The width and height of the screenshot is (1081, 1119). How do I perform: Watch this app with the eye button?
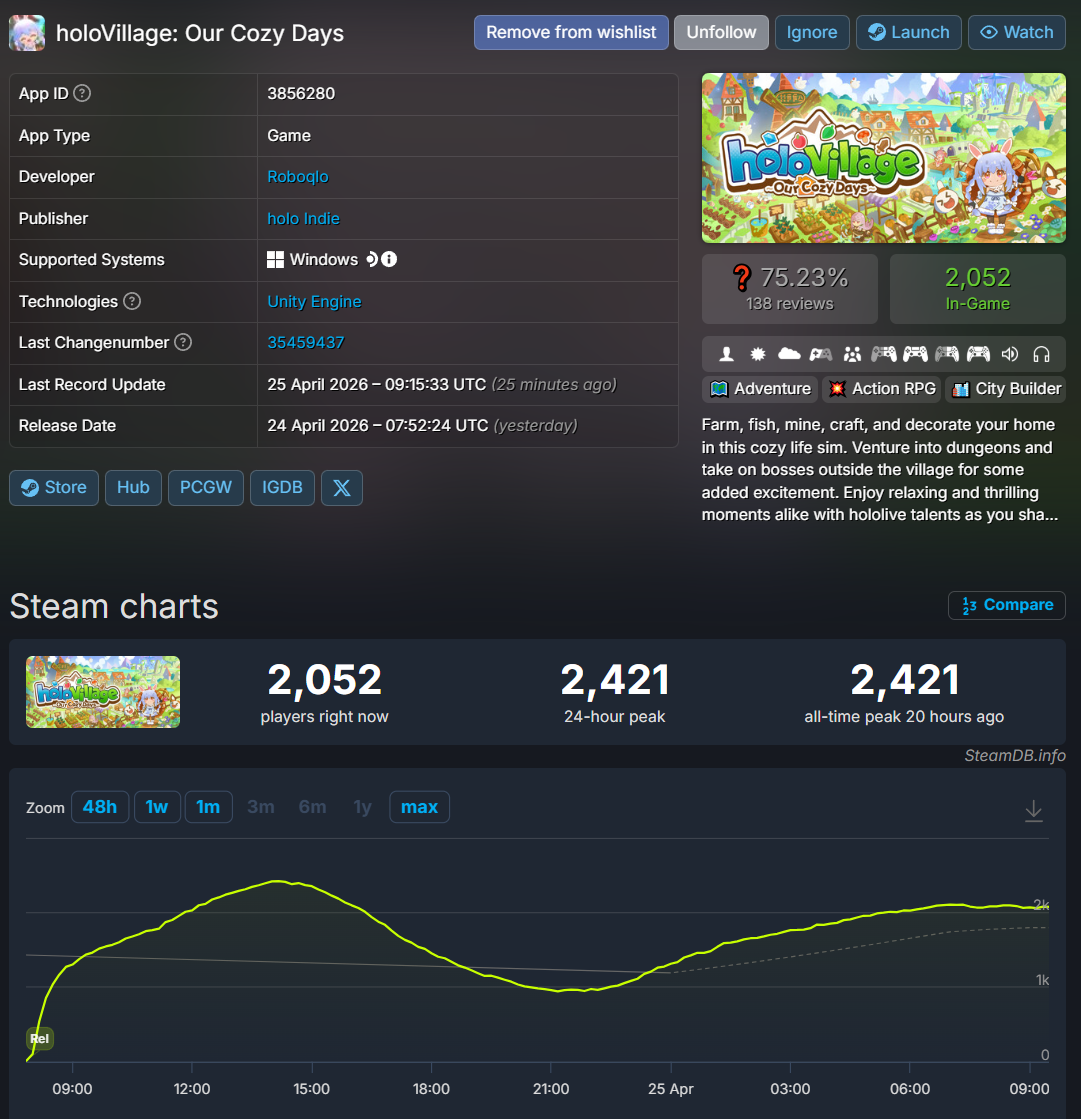coord(1016,33)
